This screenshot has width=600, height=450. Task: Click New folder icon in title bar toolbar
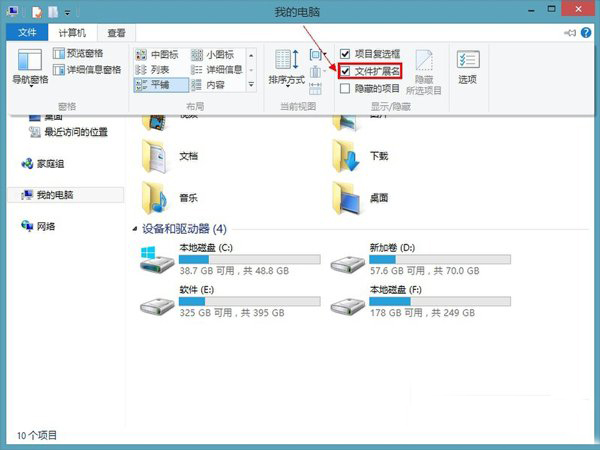53,12
